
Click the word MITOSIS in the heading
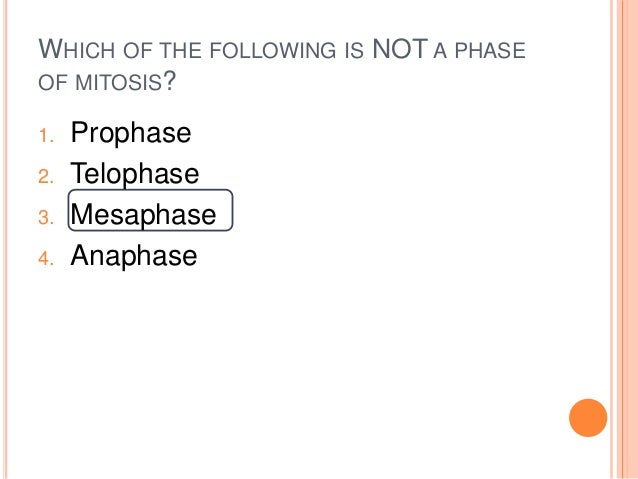coord(119,82)
